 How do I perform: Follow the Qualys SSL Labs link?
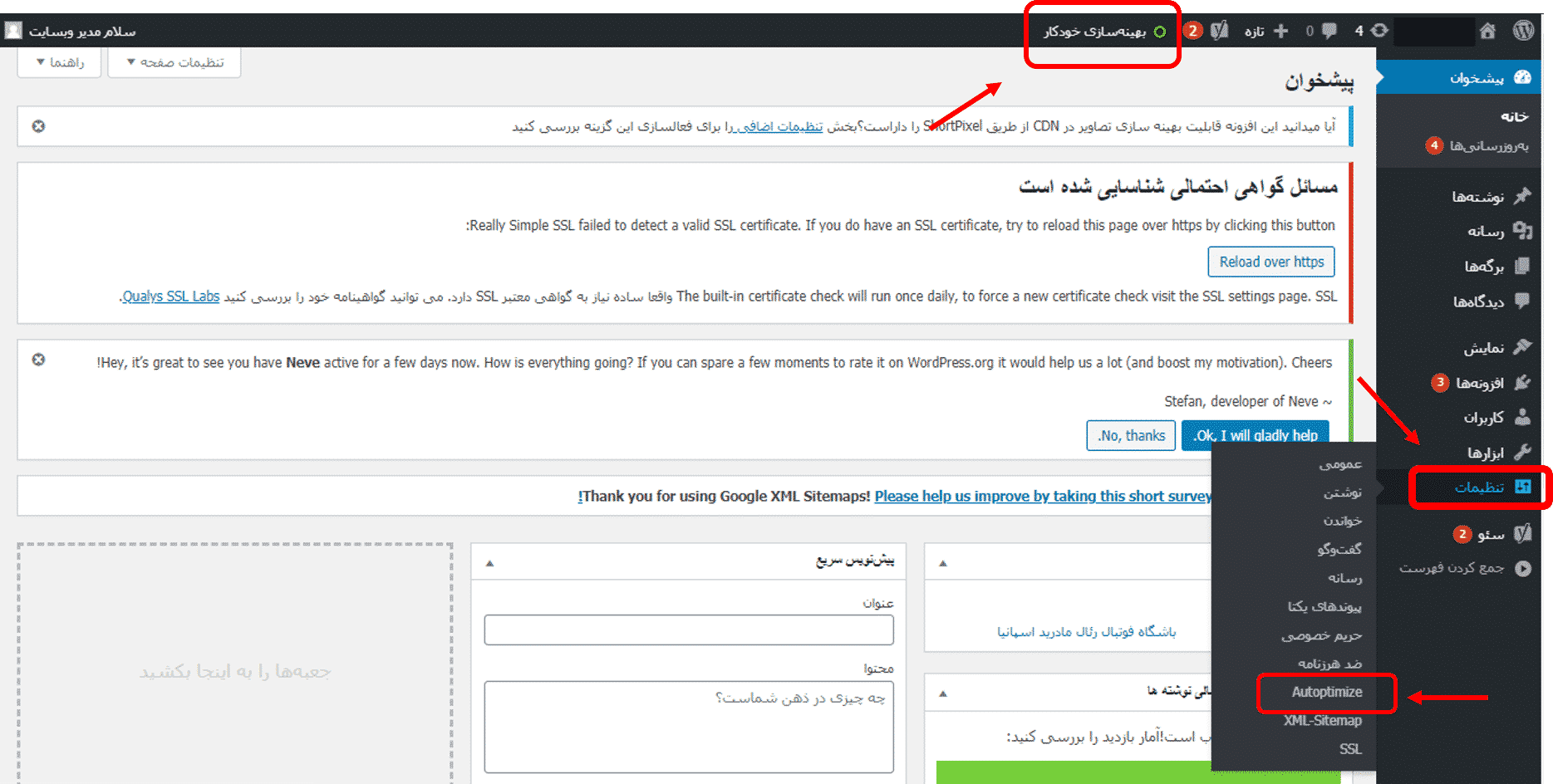pyautogui.click(x=171, y=296)
